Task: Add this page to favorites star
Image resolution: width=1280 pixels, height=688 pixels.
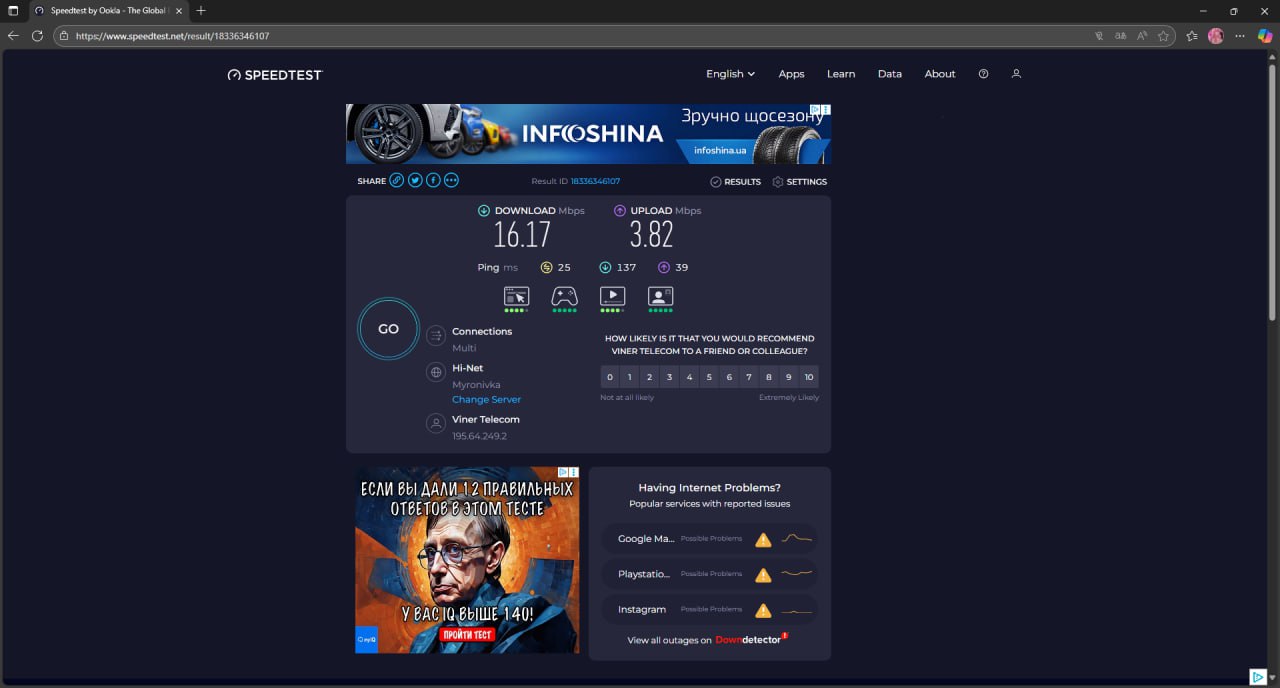Action: 1163,35
